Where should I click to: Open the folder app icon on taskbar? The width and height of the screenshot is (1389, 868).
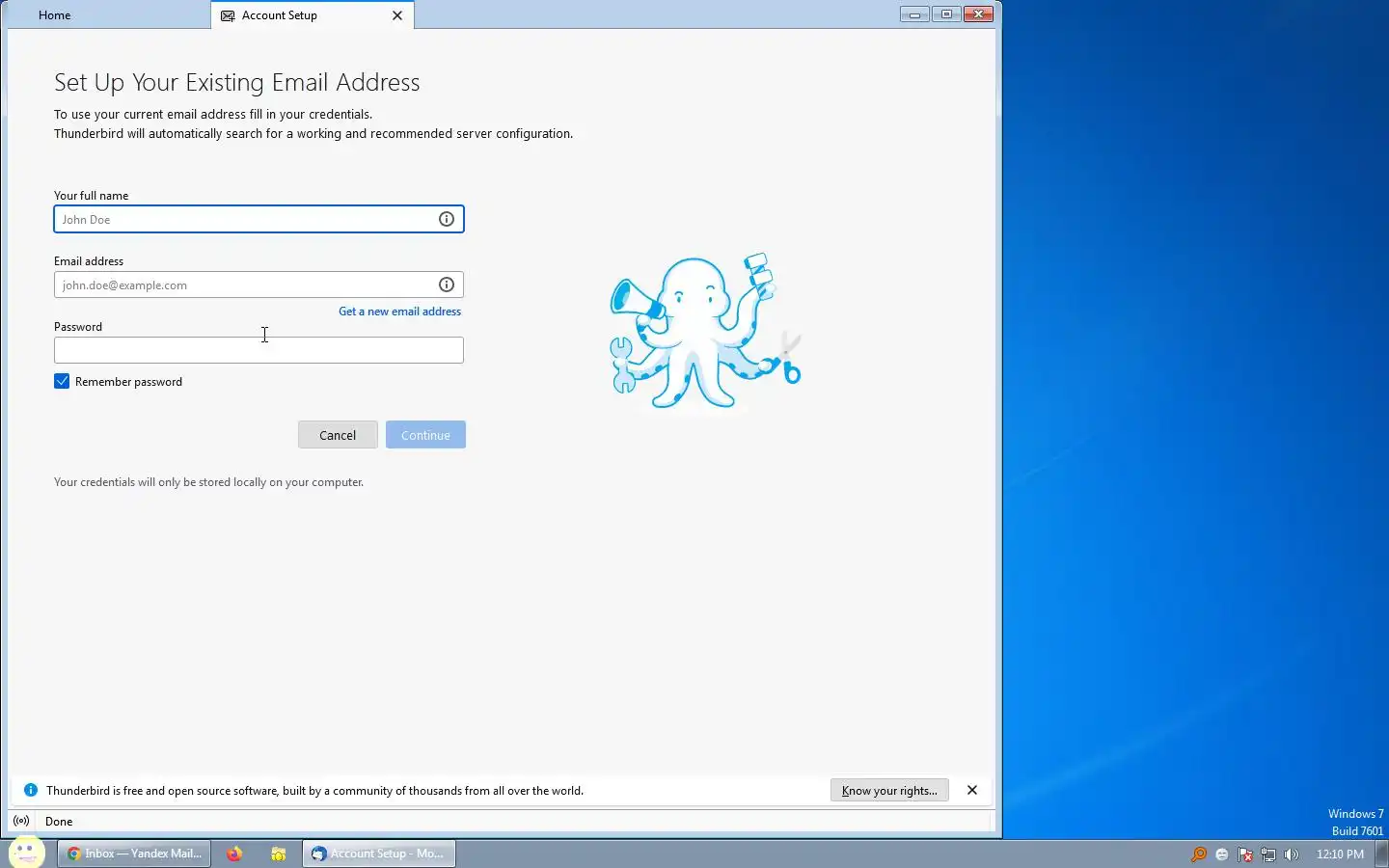278,854
